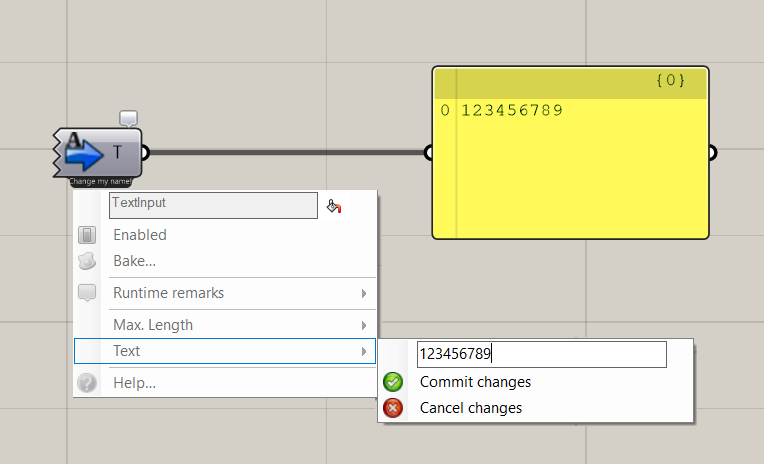Click the Help question mark icon

88,383
